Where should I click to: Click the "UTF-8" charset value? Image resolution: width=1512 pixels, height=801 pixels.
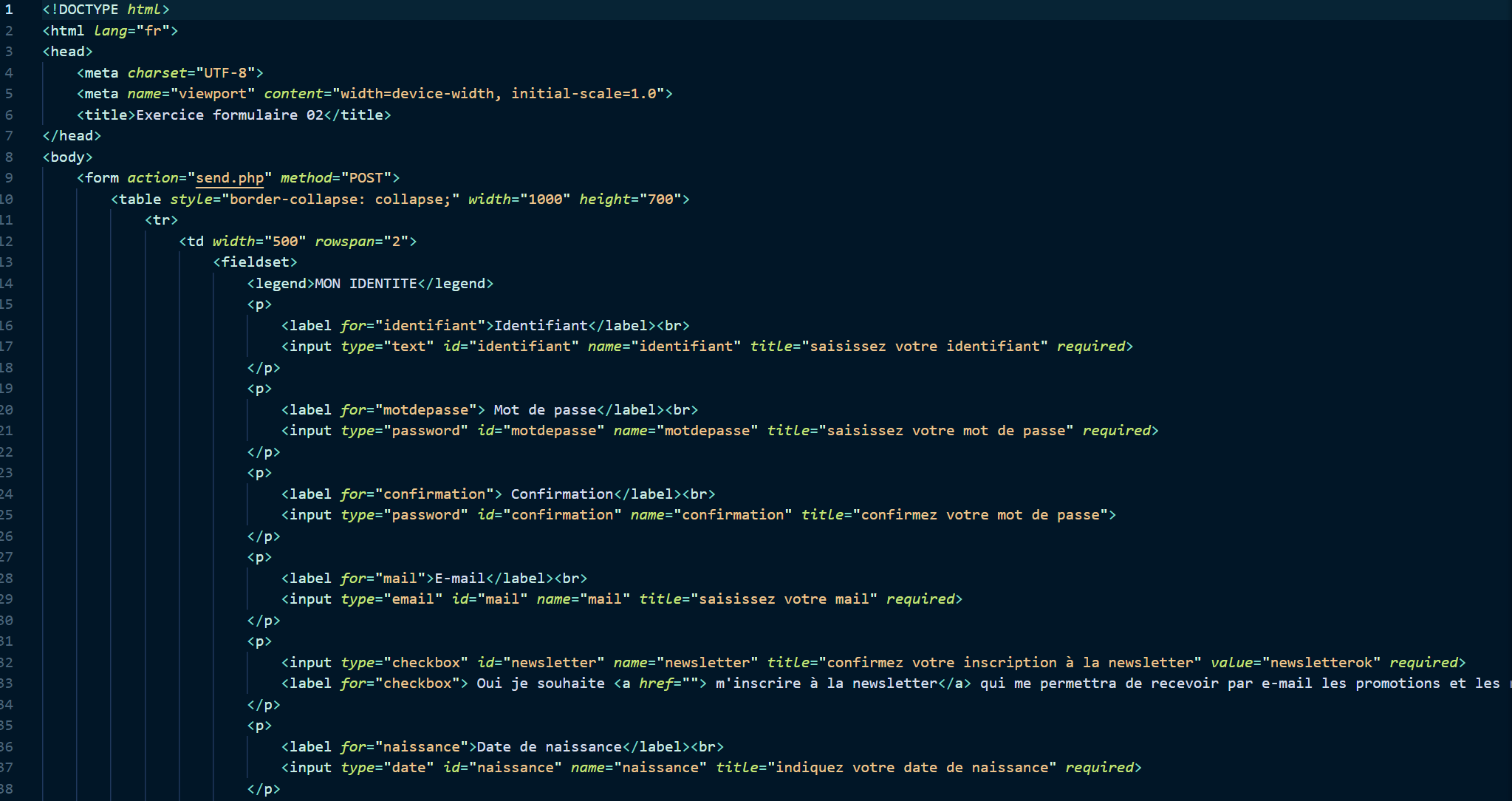[225, 73]
